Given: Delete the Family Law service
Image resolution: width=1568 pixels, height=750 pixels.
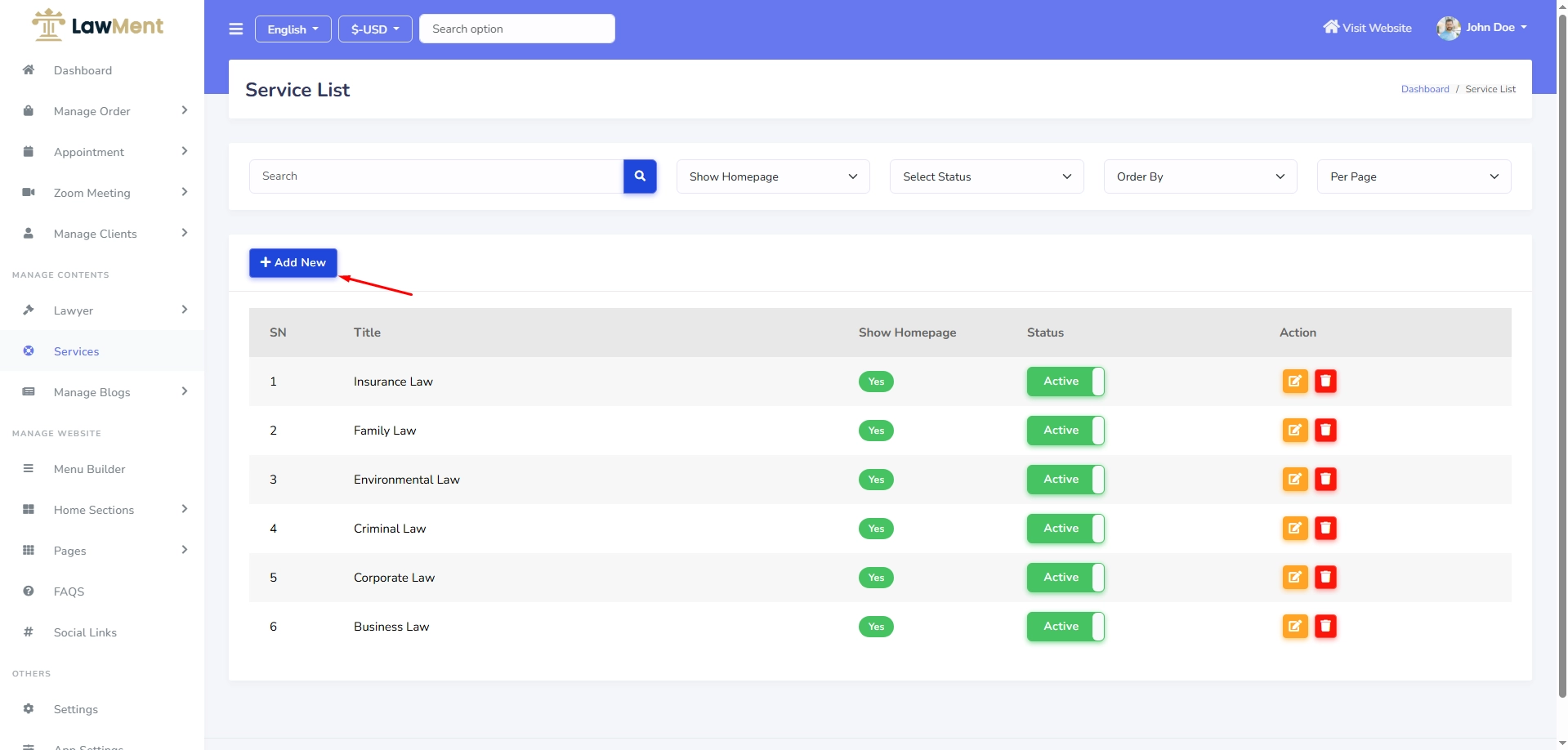Looking at the screenshot, I should 1325,431.
